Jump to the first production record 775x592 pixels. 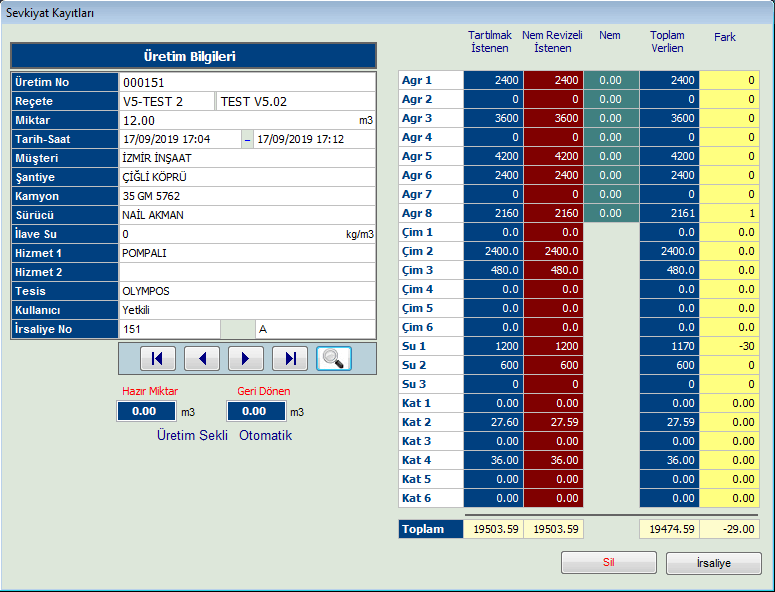159,358
